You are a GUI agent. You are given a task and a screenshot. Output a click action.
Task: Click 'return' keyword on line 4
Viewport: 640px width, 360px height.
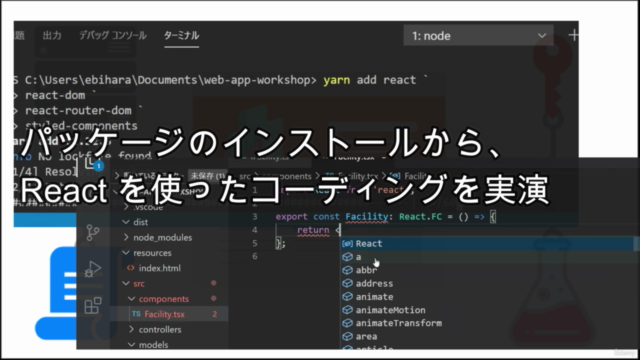coord(313,230)
